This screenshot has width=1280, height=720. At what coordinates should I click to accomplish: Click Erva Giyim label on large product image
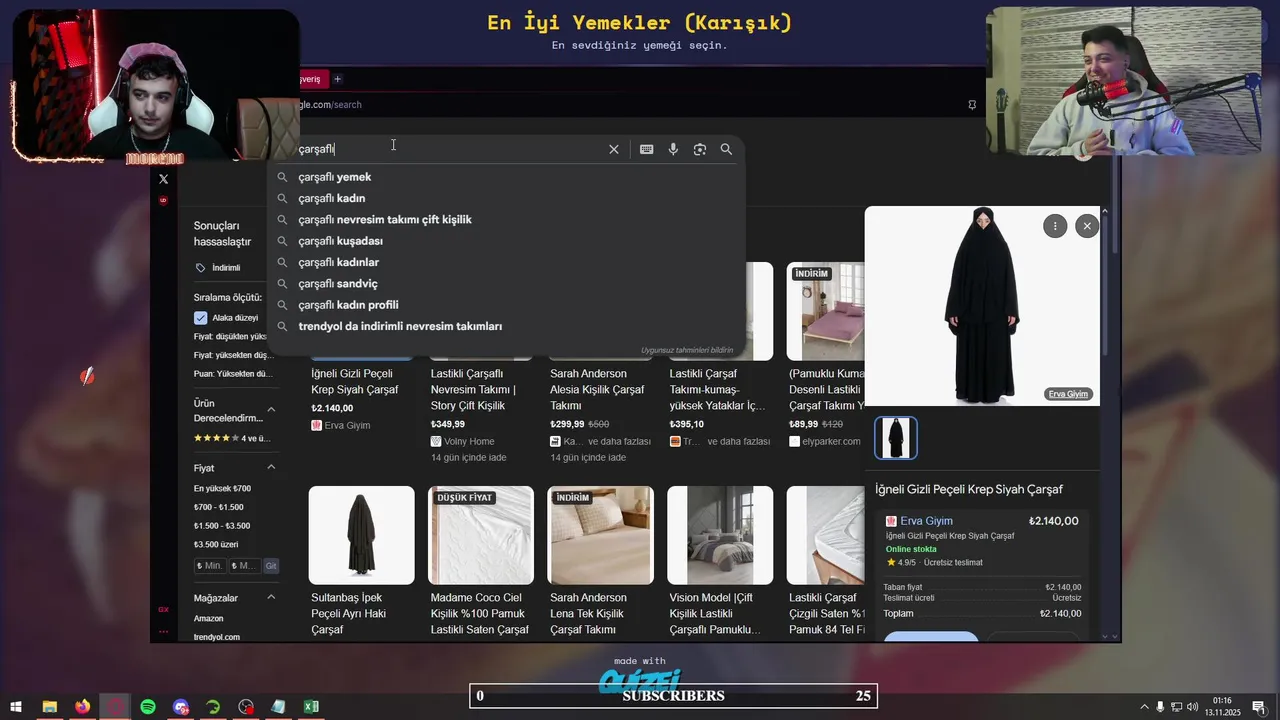(x=1068, y=394)
